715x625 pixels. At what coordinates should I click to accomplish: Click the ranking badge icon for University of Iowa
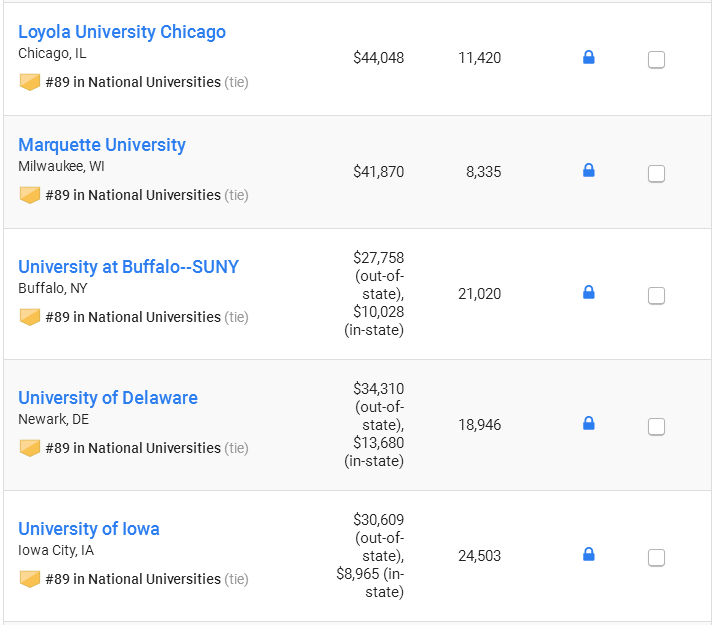pos(30,579)
